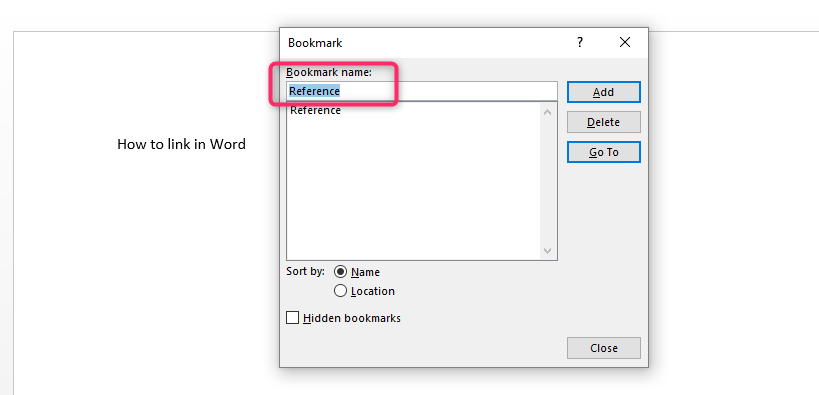Click the Go To button
Viewport: 819px width, 395px height.
[603, 152]
